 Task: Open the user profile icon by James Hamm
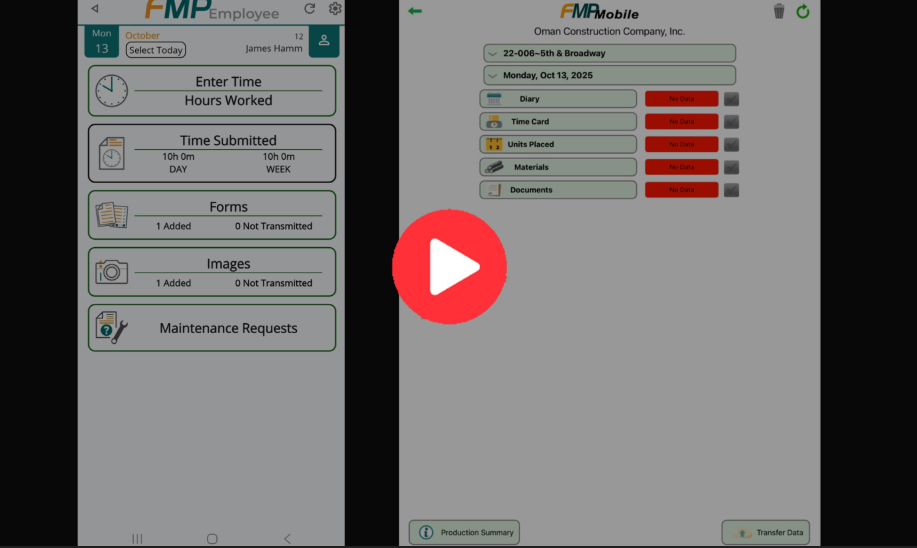click(x=324, y=41)
